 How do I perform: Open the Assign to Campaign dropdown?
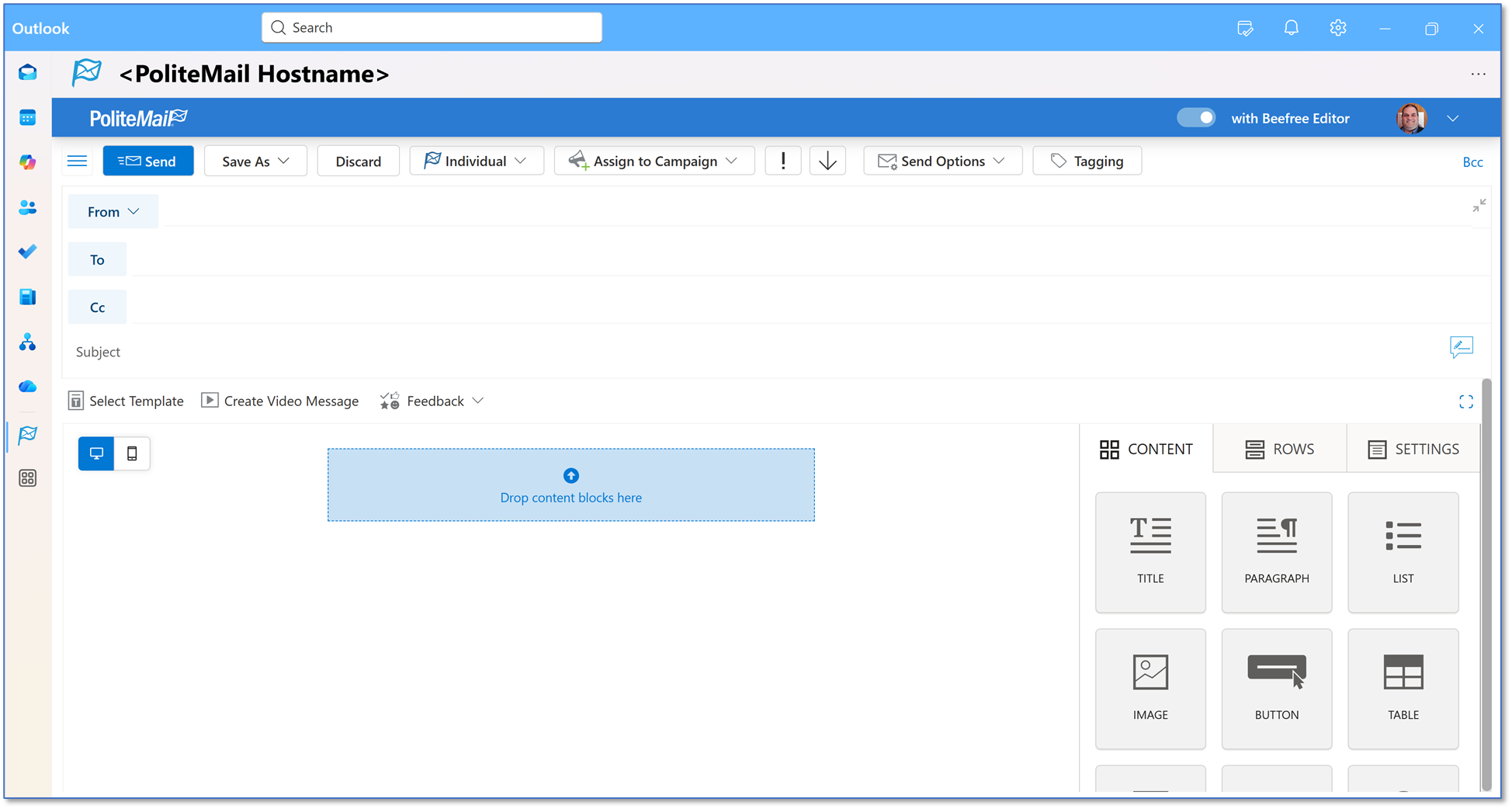tap(654, 161)
